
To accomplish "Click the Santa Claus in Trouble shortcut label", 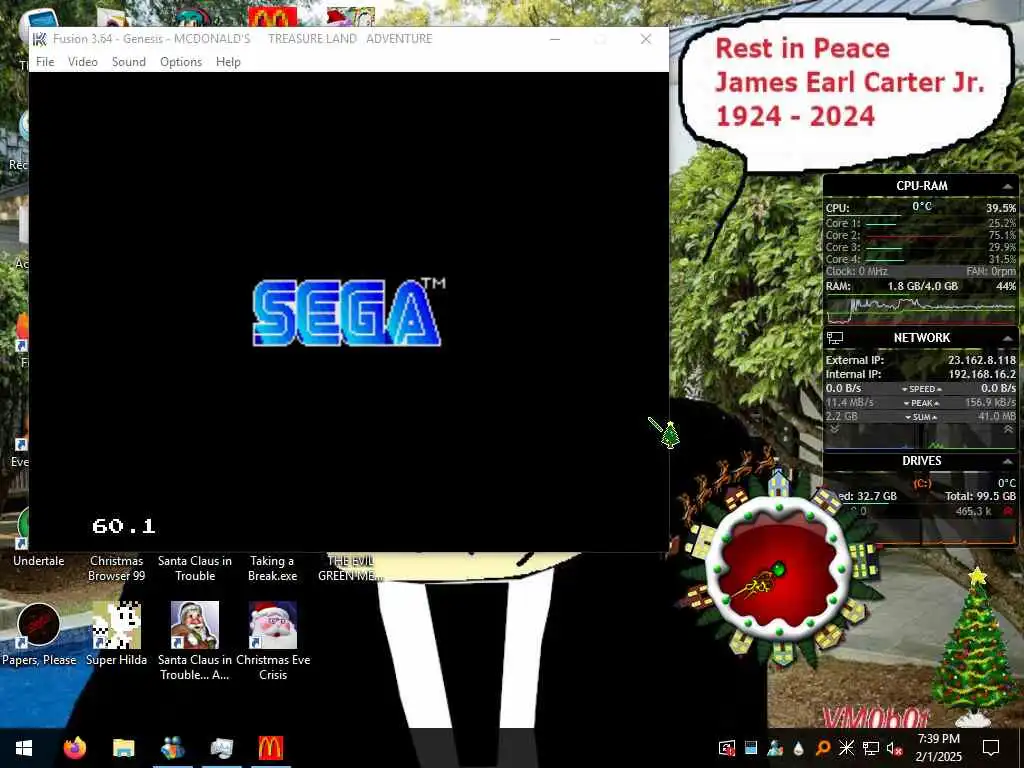I will tap(195, 568).
